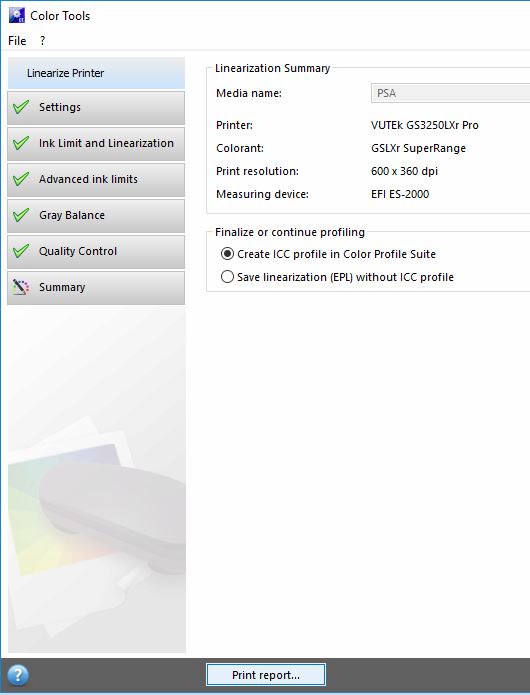Click the Media name field showing PSA
The height and width of the screenshot is (695, 530).
450,93
